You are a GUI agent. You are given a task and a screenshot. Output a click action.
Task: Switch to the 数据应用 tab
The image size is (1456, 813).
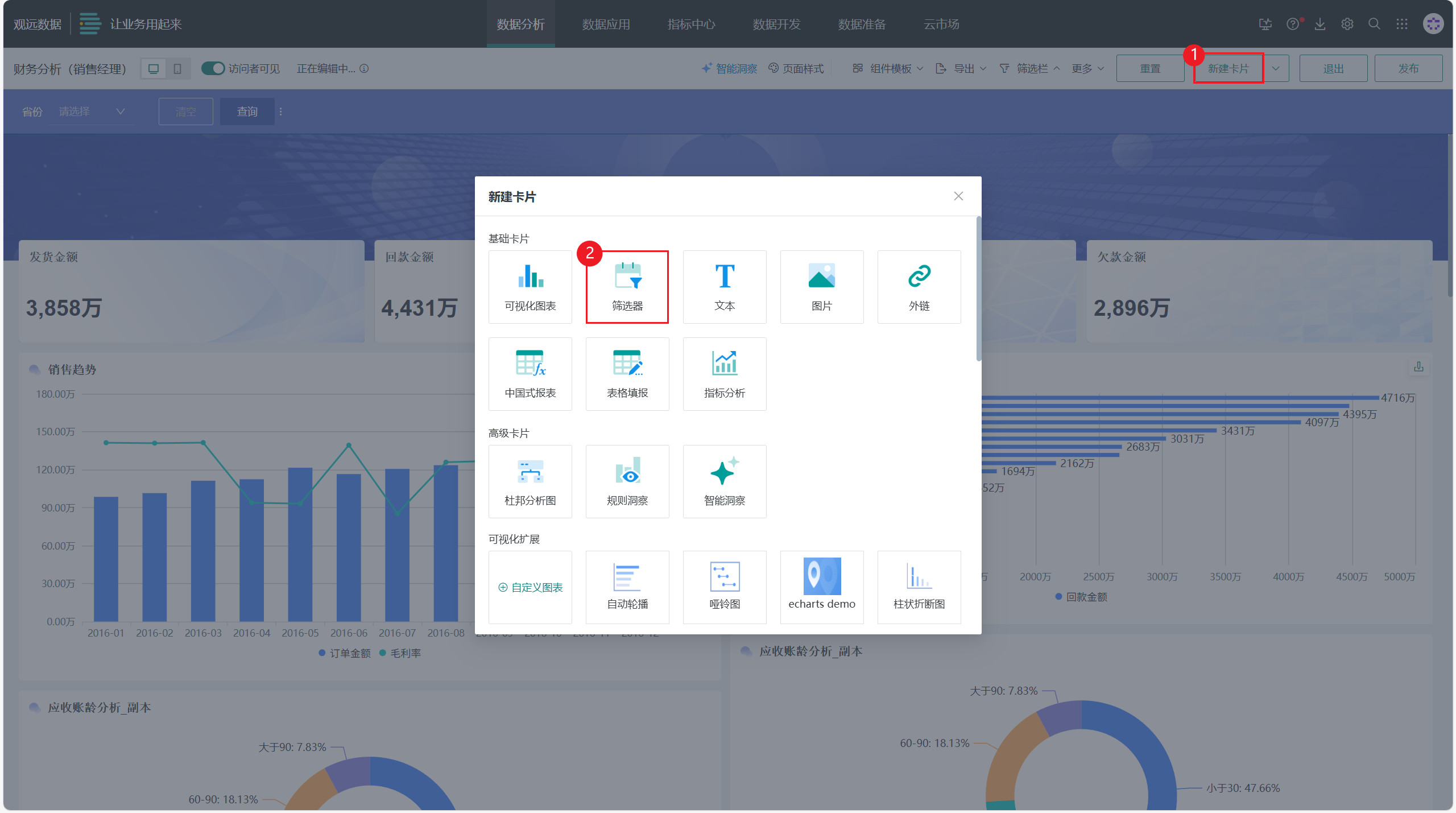click(606, 24)
